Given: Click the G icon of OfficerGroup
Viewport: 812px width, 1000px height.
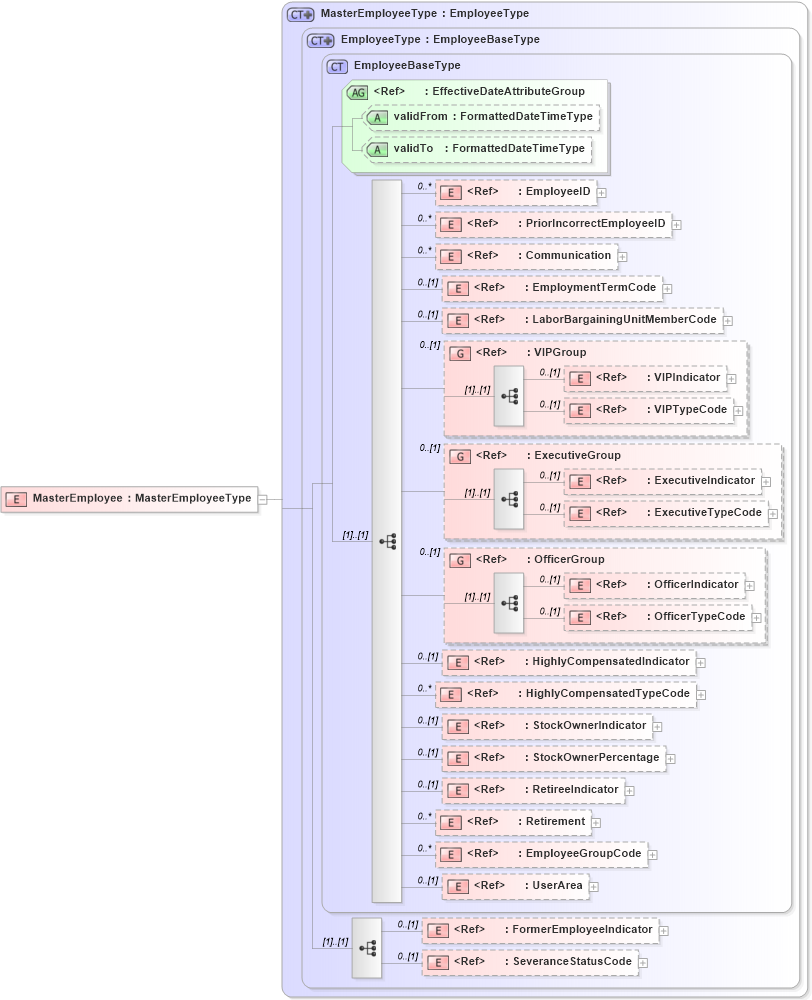Looking at the screenshot, I should pos(459,559).
